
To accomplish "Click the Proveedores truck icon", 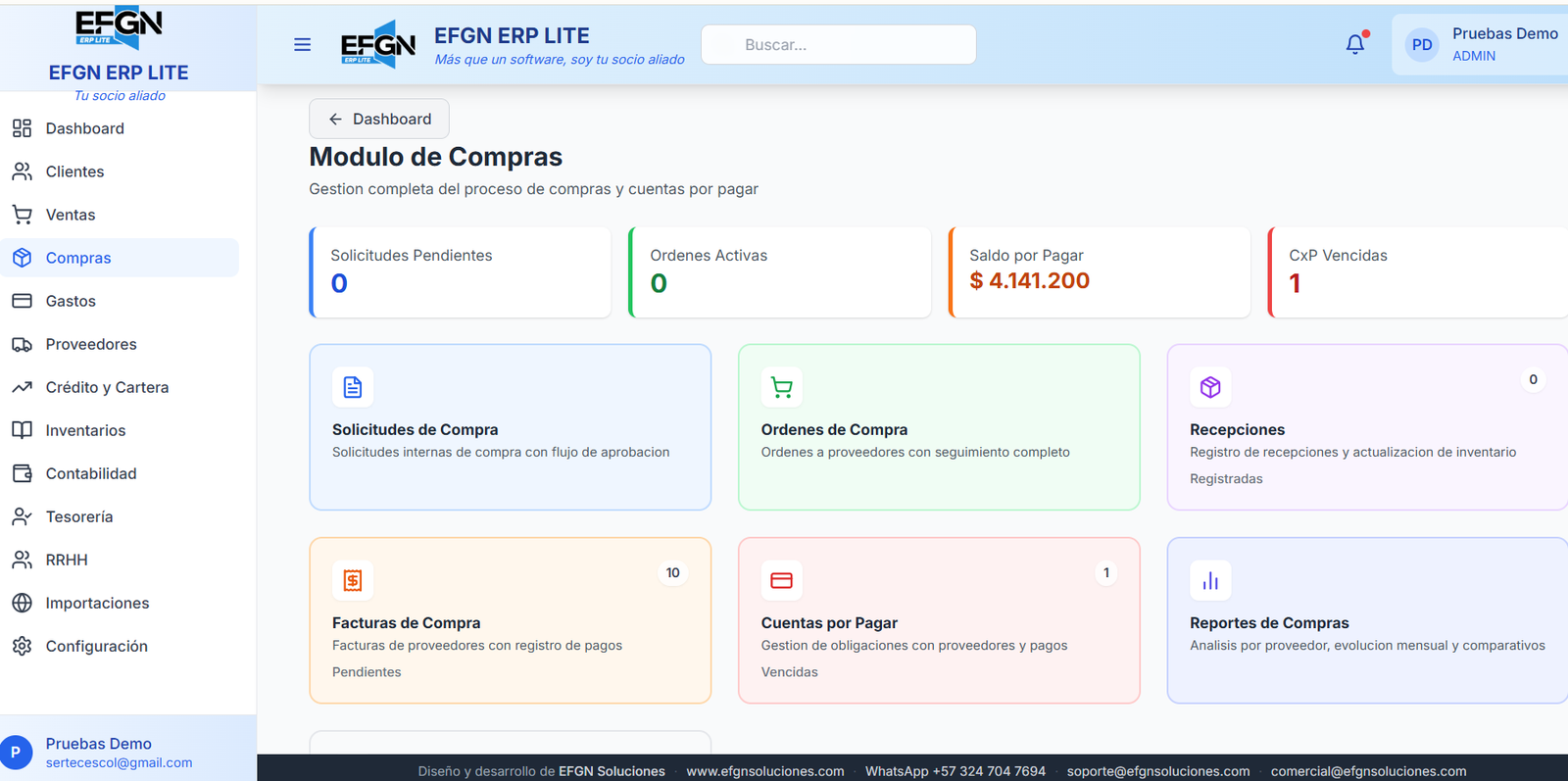I will tap(22, 344).
